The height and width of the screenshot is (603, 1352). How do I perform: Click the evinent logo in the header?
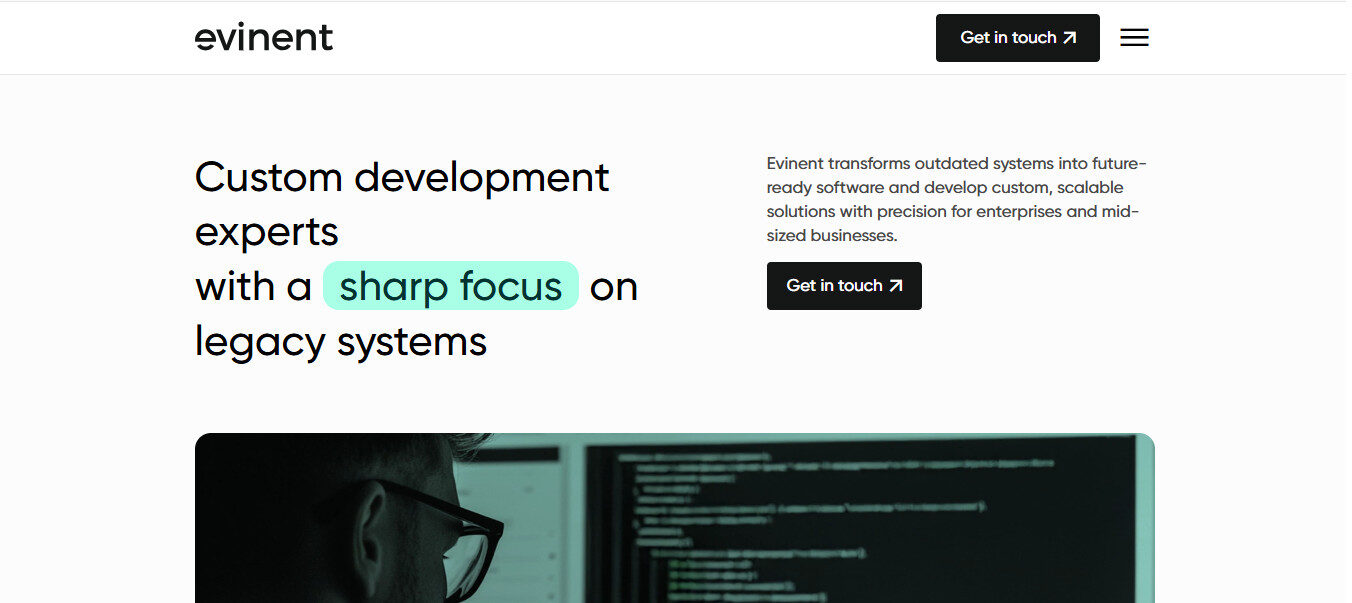[263, 37]
